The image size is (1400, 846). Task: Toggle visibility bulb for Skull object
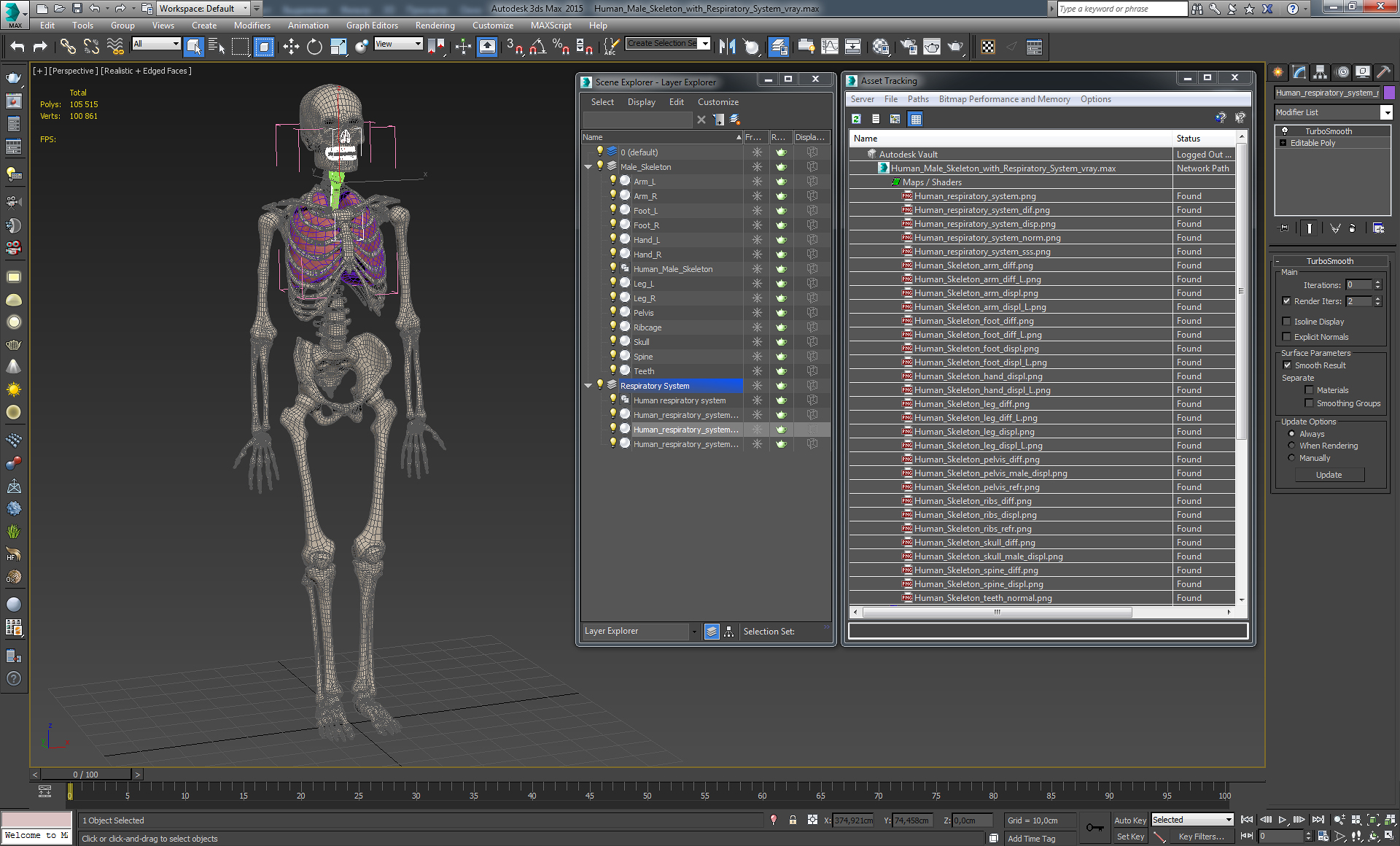pyautogui.click(x=613, y=341)
